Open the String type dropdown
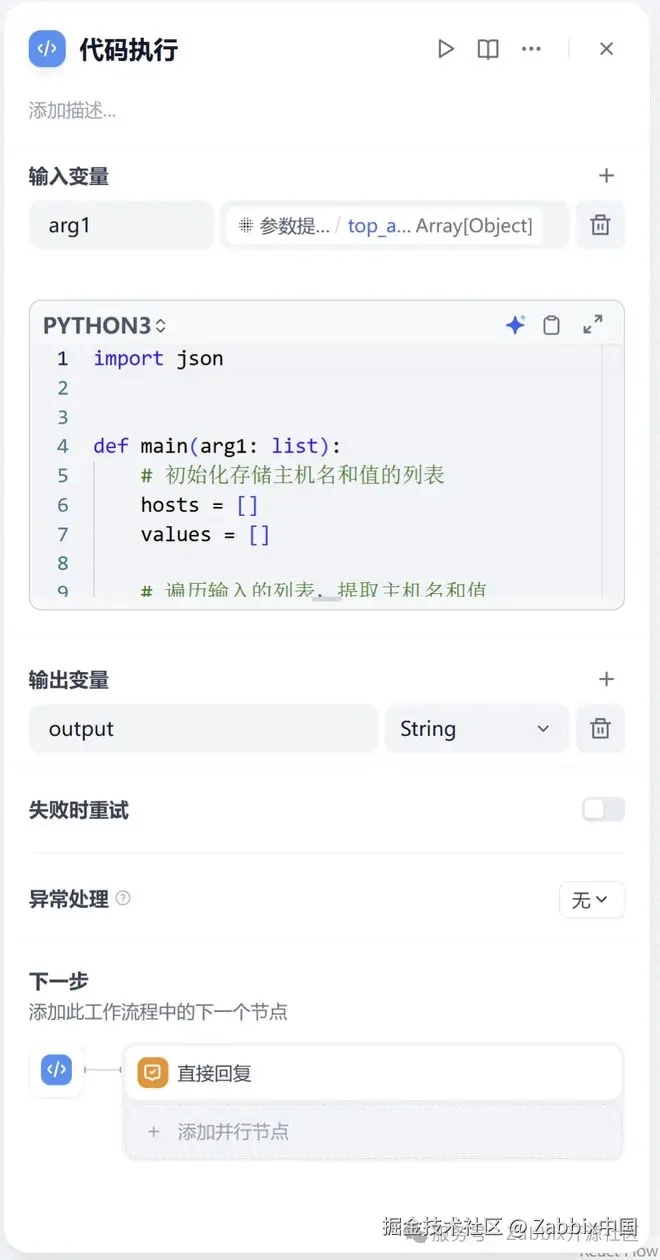This screenshot has height=1260, width=660. click(476, 729)
